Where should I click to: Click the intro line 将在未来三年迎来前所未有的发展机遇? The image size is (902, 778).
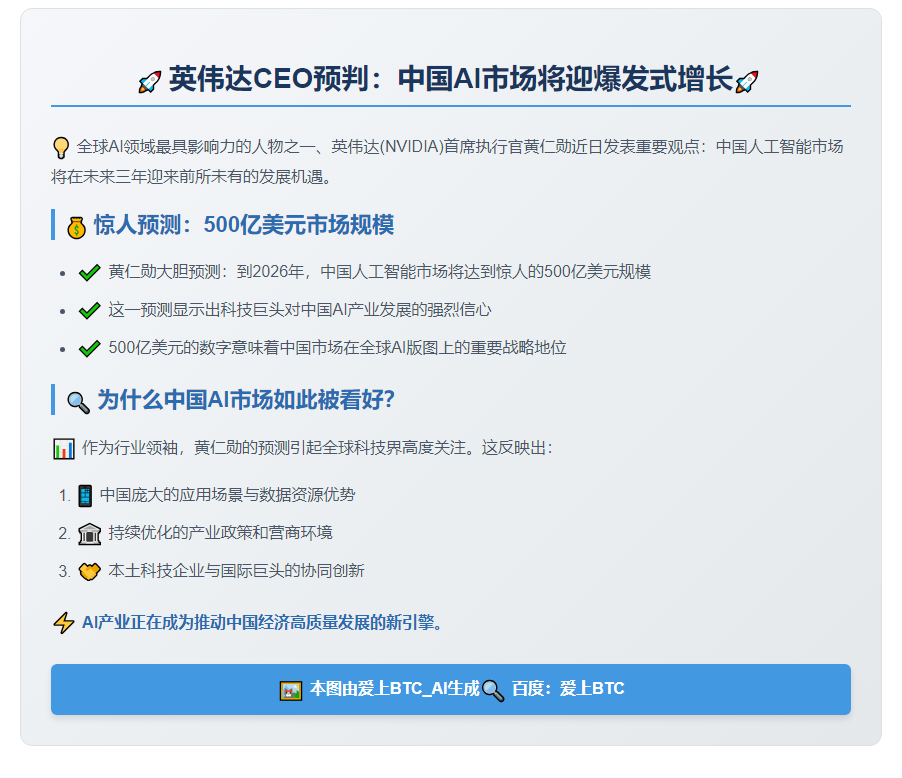(191, 177)
